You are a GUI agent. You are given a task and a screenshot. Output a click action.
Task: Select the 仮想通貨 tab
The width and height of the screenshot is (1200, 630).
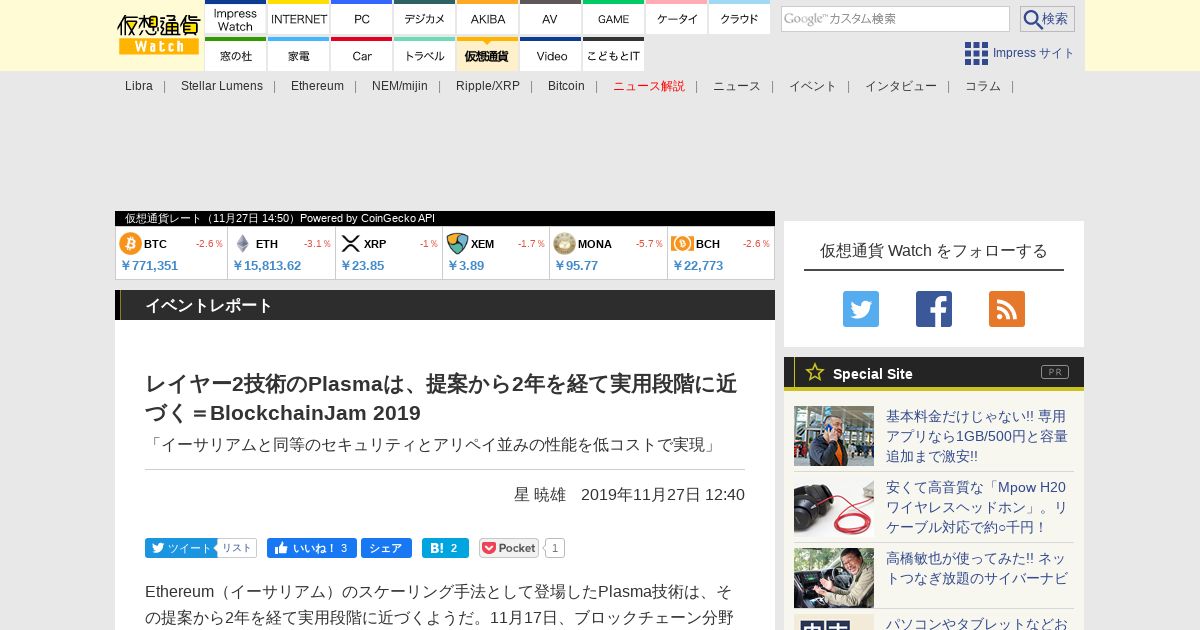(488, 55)
